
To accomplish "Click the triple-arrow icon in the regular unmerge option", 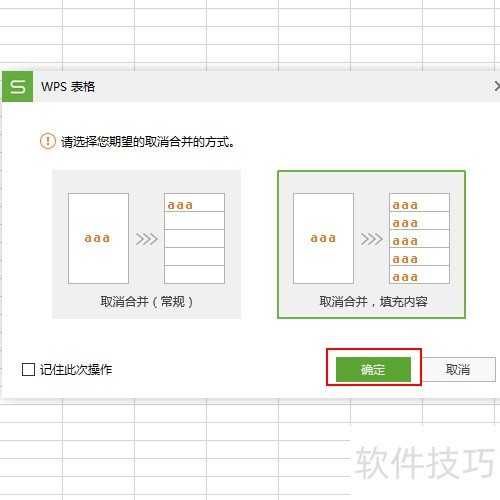I will (x=147, y=239).
